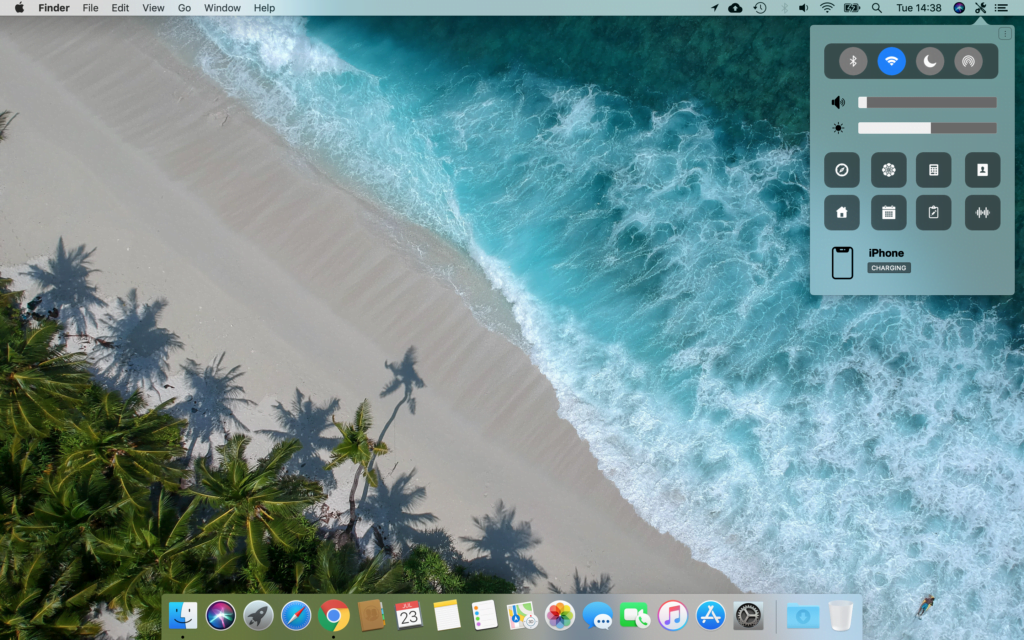Open Reminders from the Dock
The height and width of the screenshot is (640, 1024).
pyautogui.click(x=485, y=615)
